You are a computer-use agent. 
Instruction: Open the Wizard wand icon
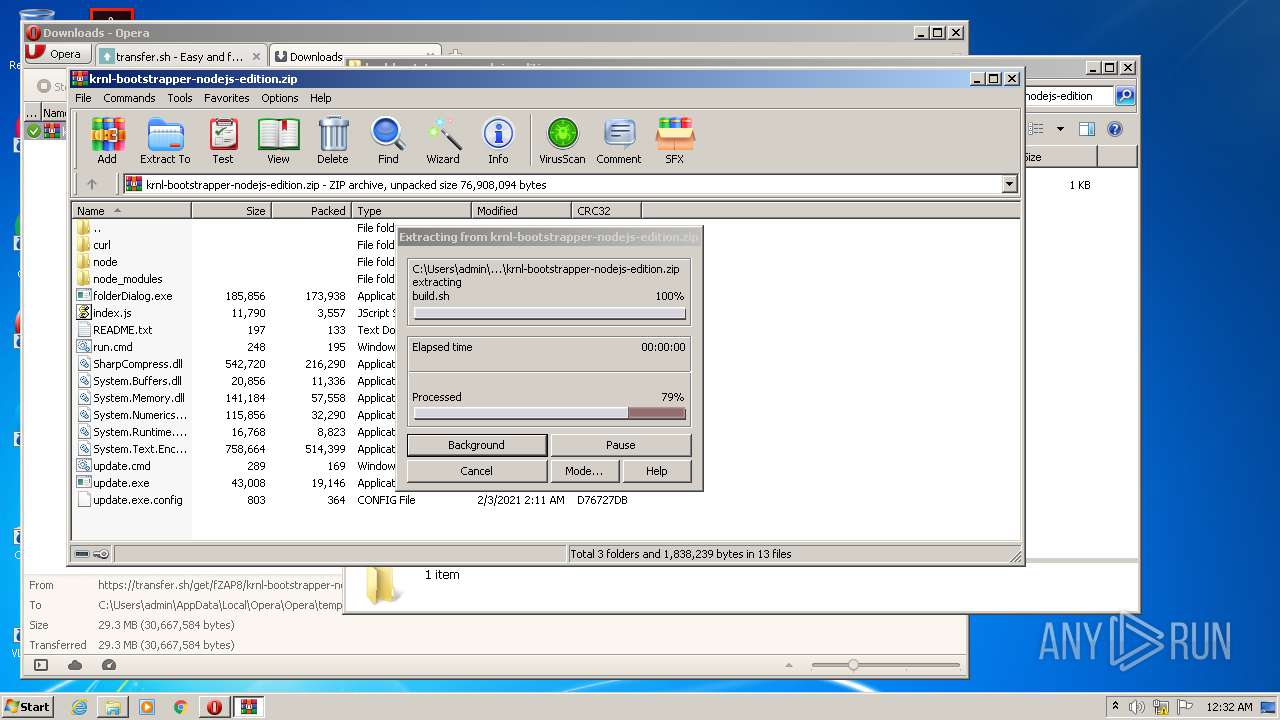[443, 141]
